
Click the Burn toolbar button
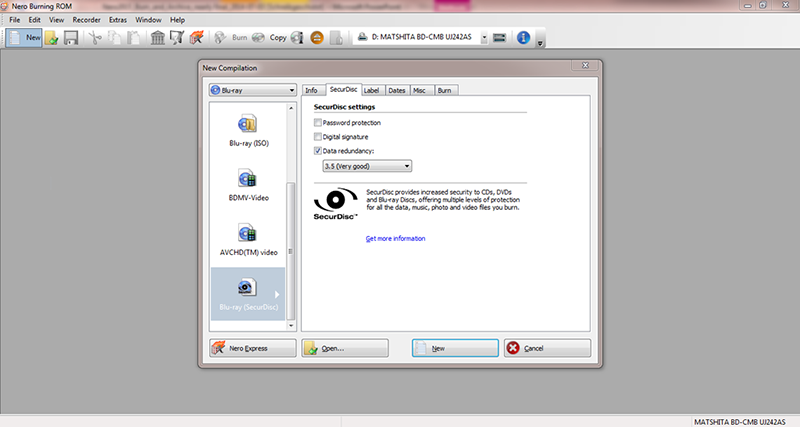point(231,38)
